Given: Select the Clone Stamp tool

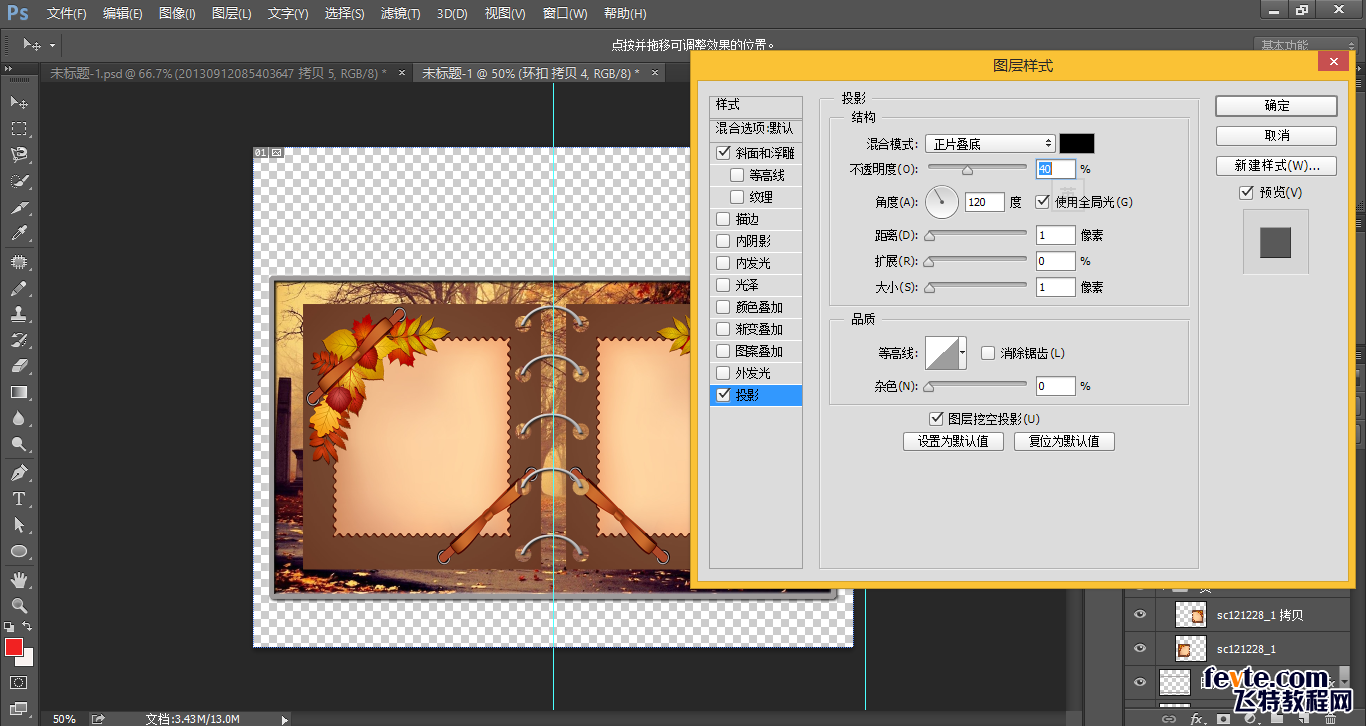Looking at the screenshot, I should [x=19, y=314].
